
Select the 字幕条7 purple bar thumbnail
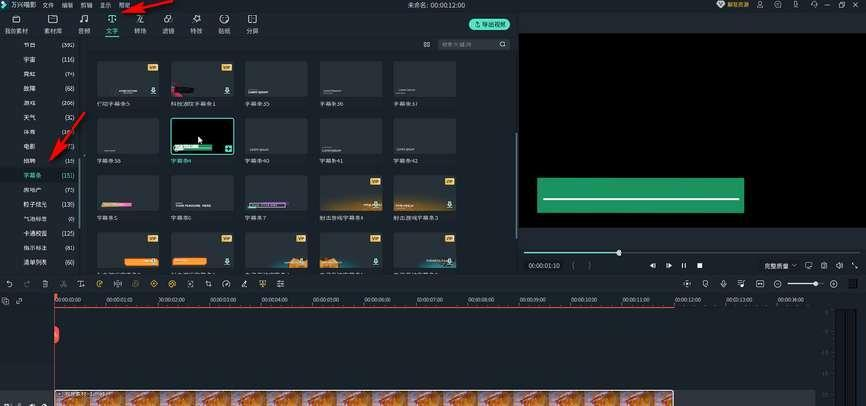[x=276, y=193]
